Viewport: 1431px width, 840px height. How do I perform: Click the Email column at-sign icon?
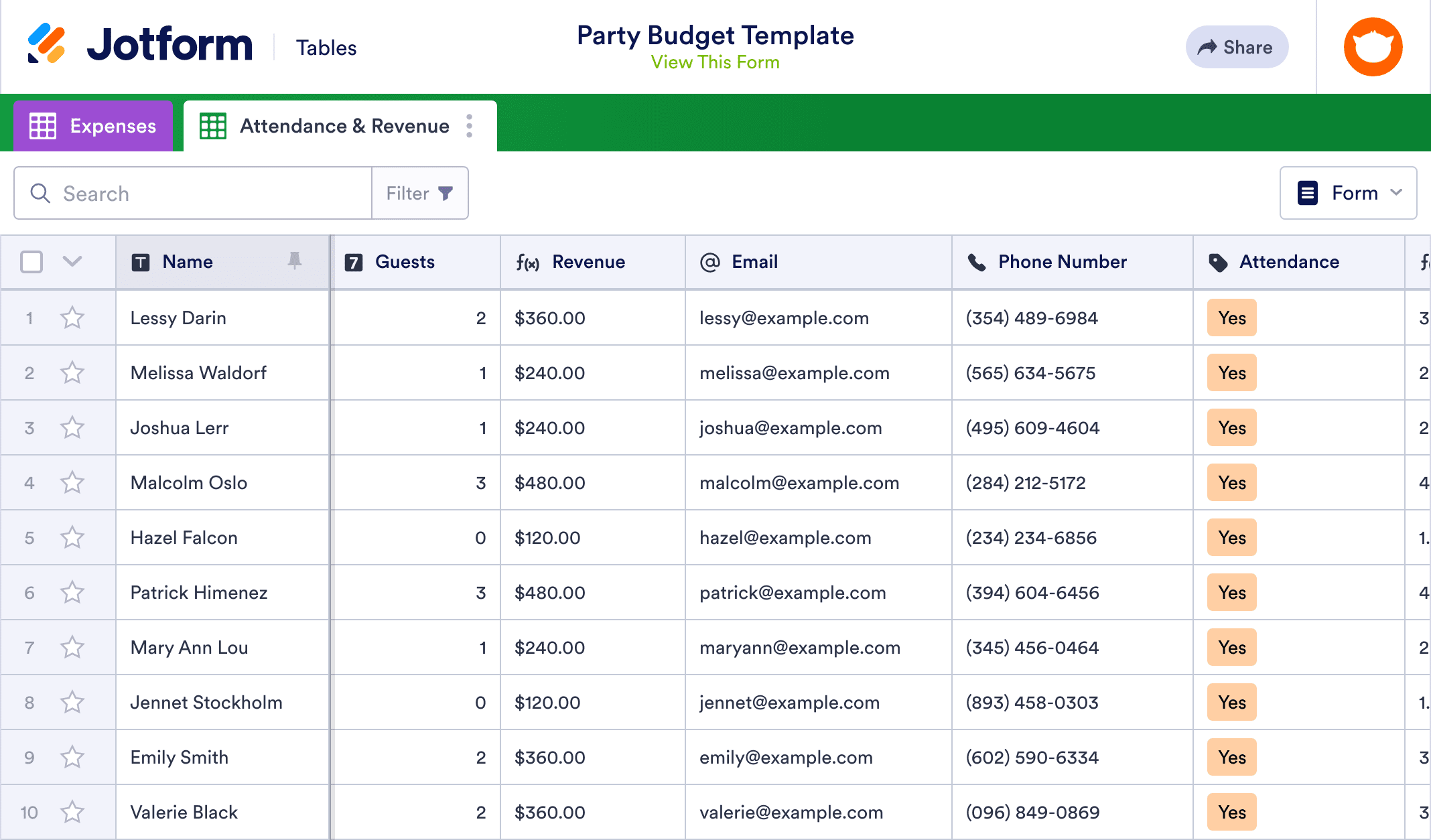click(710, 262)
